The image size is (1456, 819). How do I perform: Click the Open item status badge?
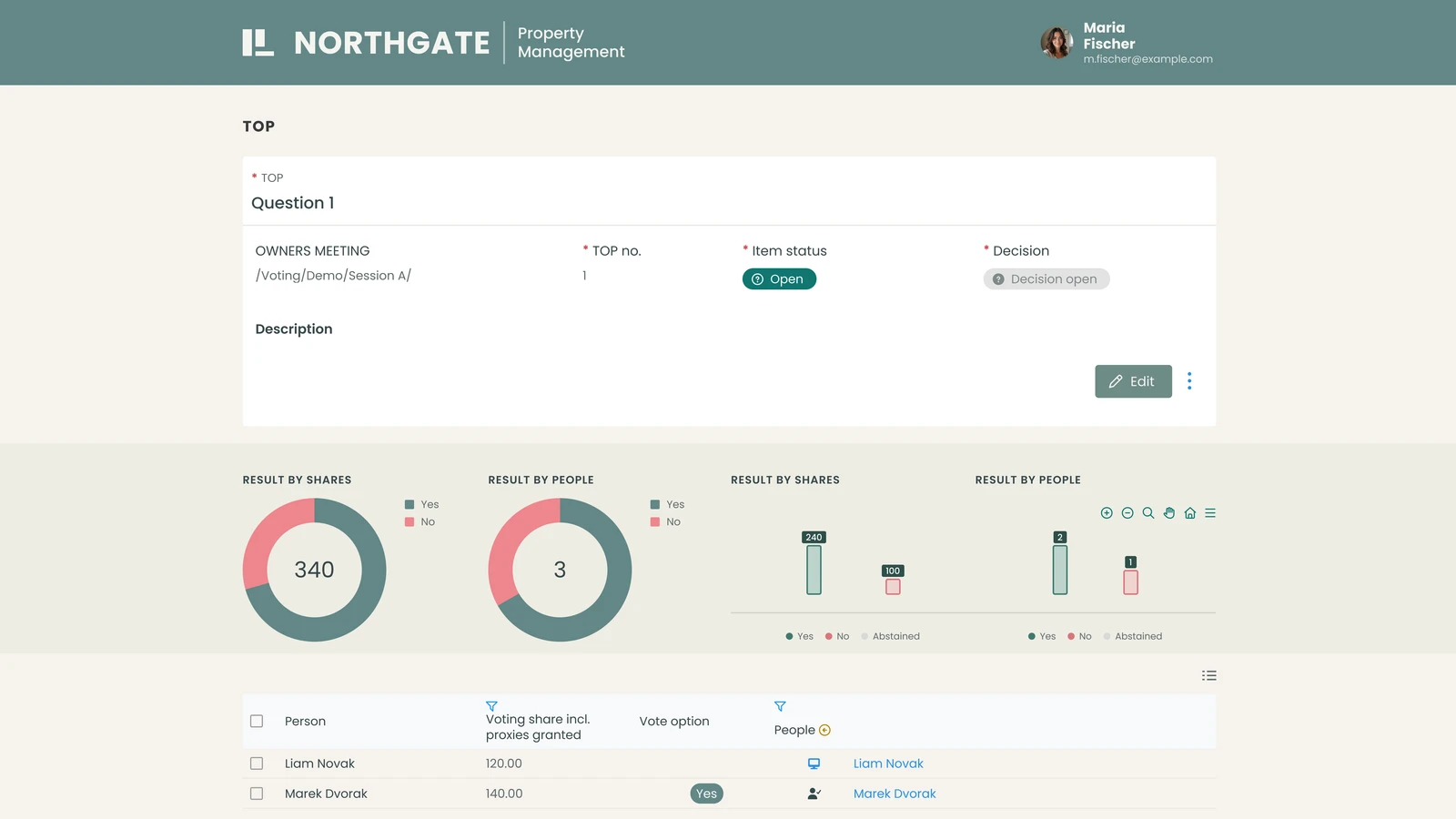click(x=779, y=279)
